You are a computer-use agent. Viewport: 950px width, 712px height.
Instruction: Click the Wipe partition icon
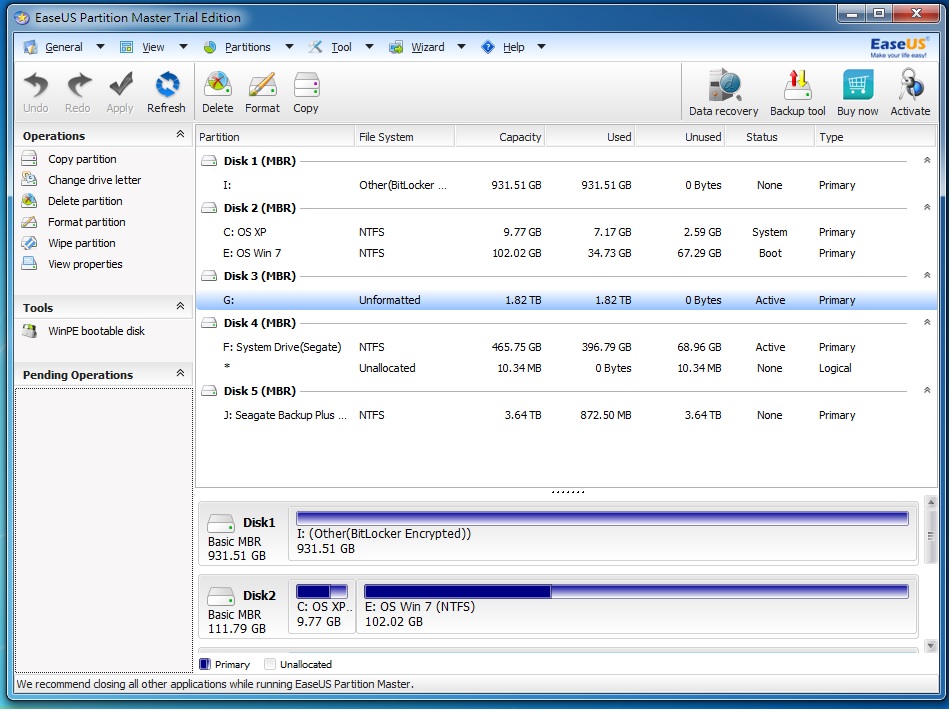click(x=29, y=243)
